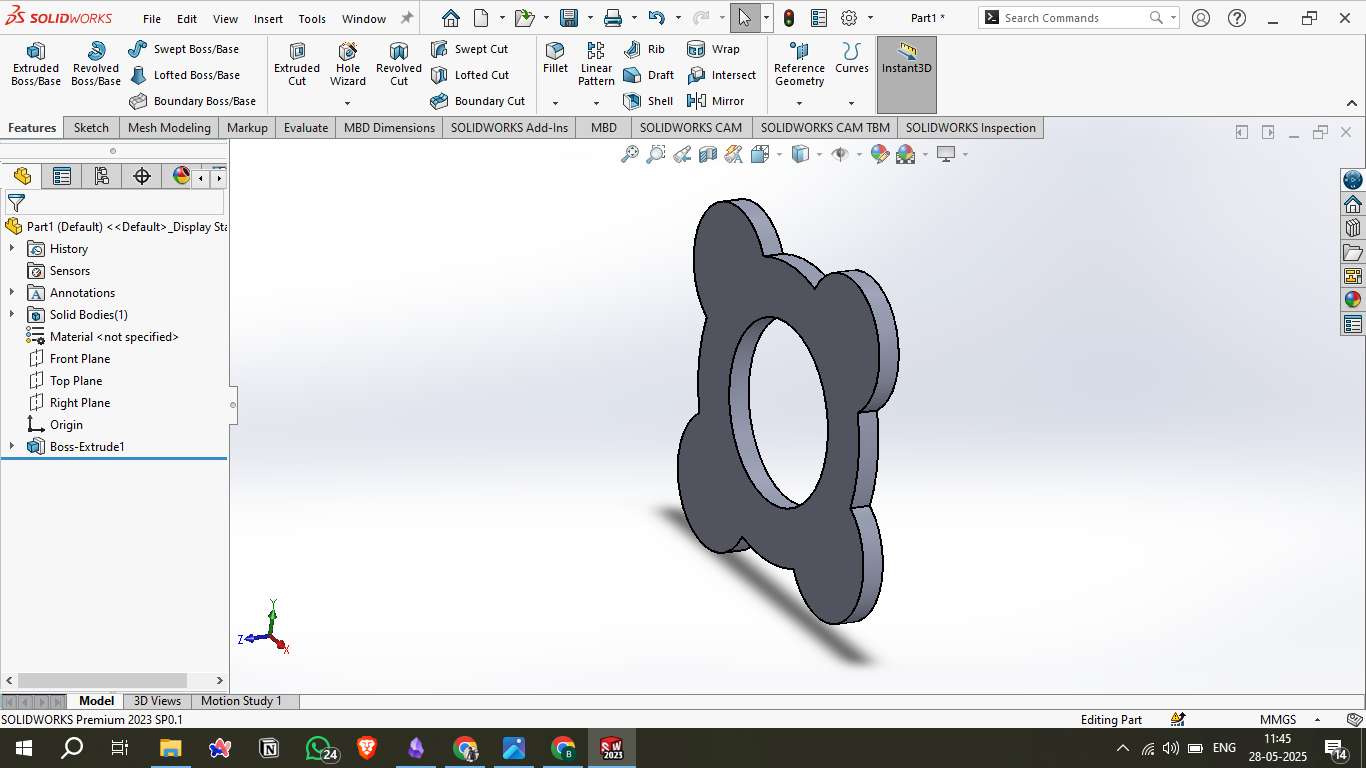The height and width of the screenshot is (768, 1366).
Task: Toggle the Instant3D mode
Action: 907,75
